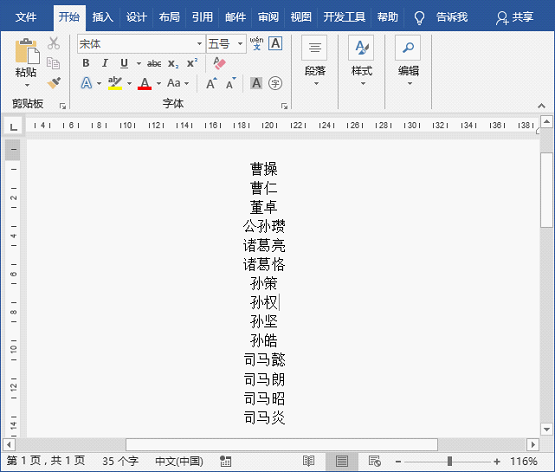Switch to Web Layout view
Image resolution: width=555 pixels, height=472 pixels.
[375, 461]
